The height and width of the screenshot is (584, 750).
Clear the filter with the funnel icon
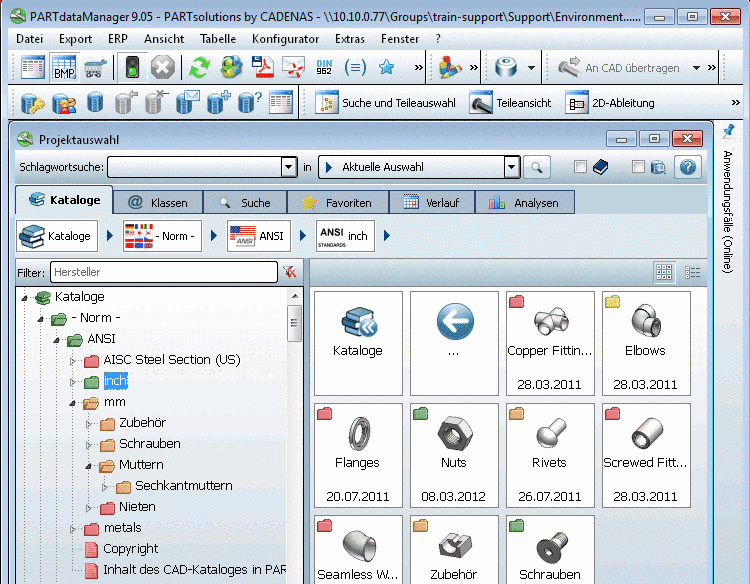(x=290, y=272)
